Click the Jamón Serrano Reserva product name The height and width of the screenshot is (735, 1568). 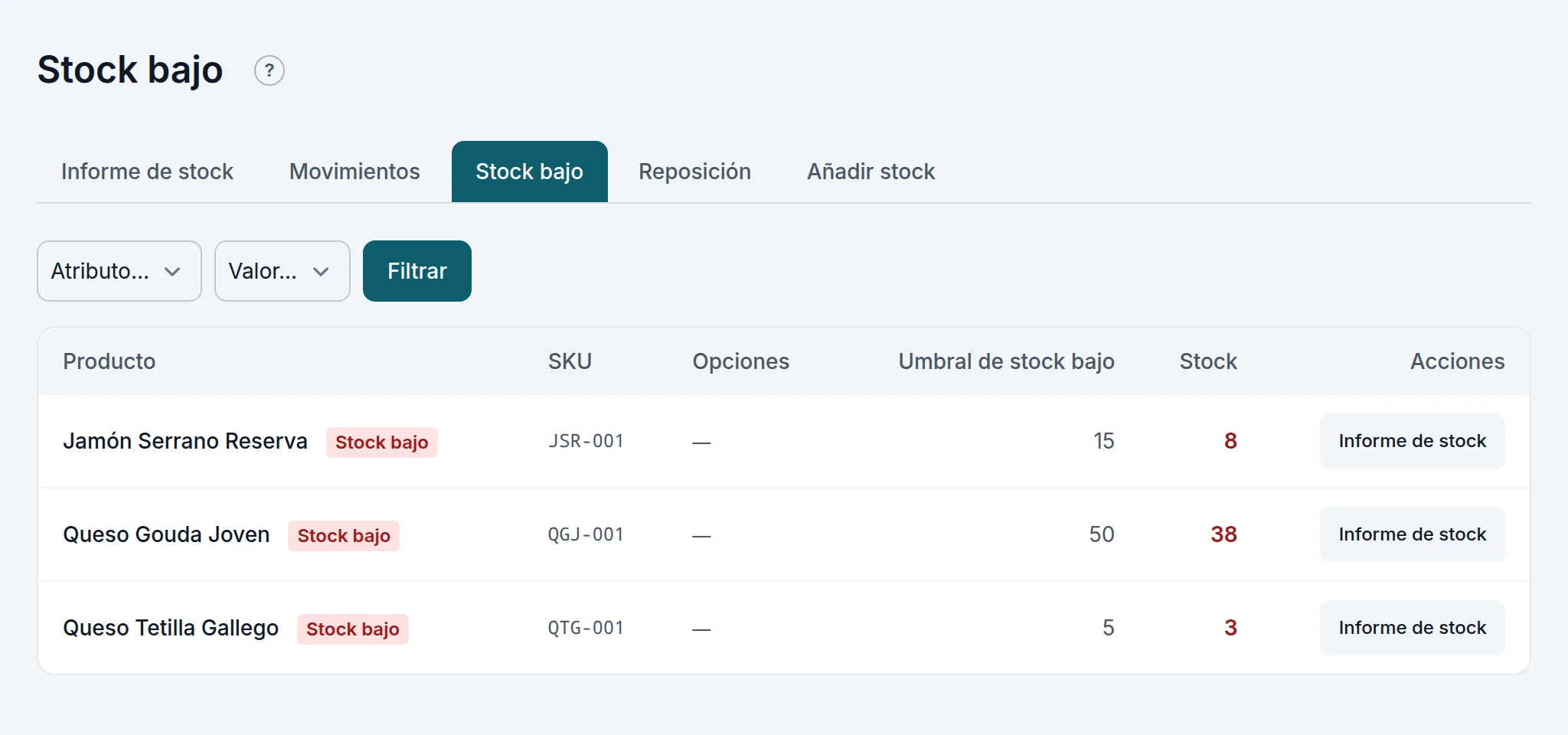point(185,441)
